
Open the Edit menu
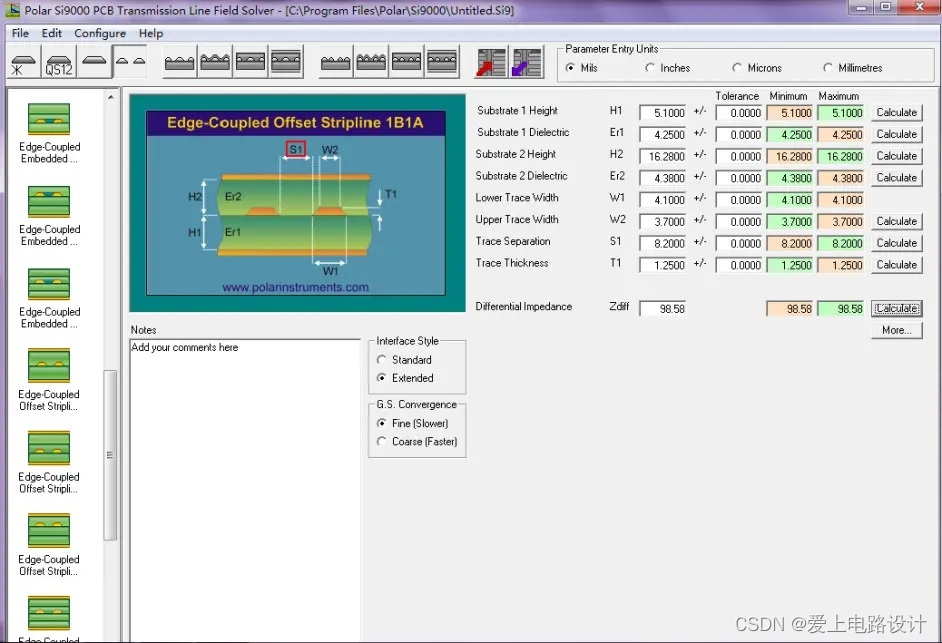tap(52, 33)
